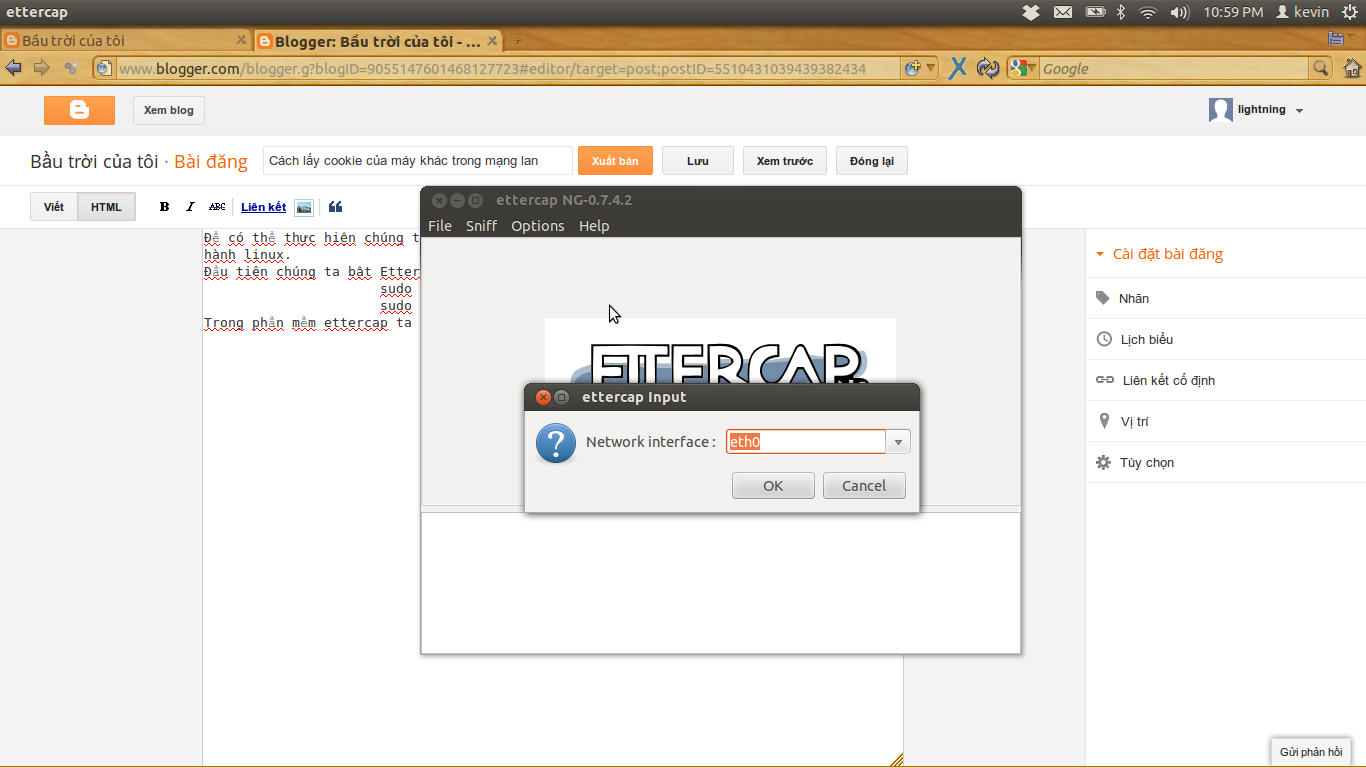The height and width of the screenshot is (768, 1366).
Task: Click the system power gear icon
Action: [x=1350, y=12]
